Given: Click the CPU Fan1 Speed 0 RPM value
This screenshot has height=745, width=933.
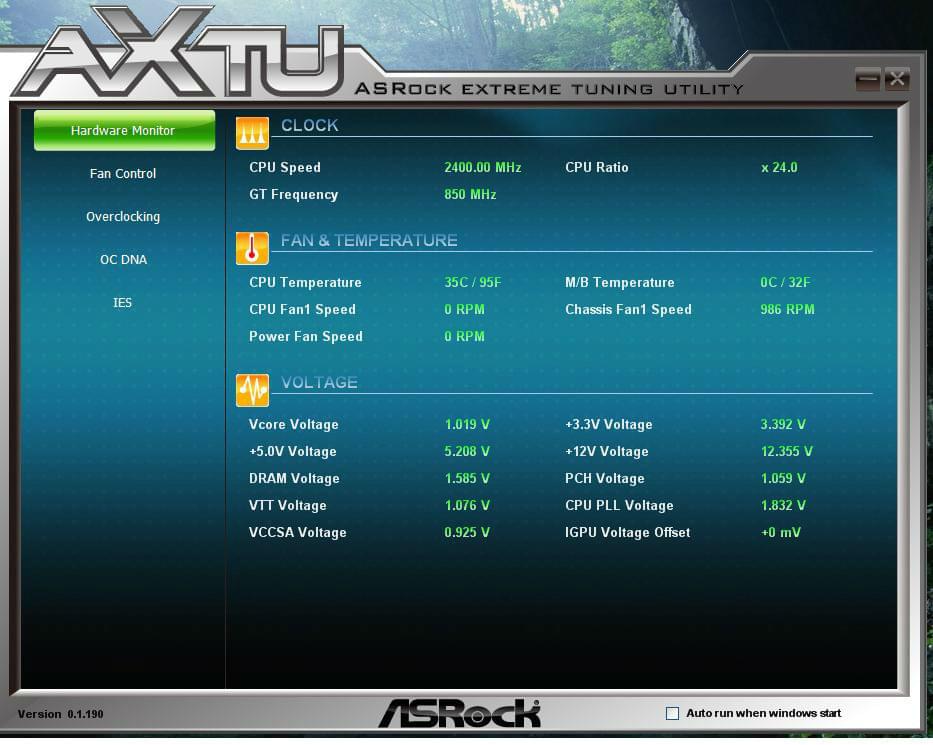Looking at the screenshot, I should coord(464,309).
